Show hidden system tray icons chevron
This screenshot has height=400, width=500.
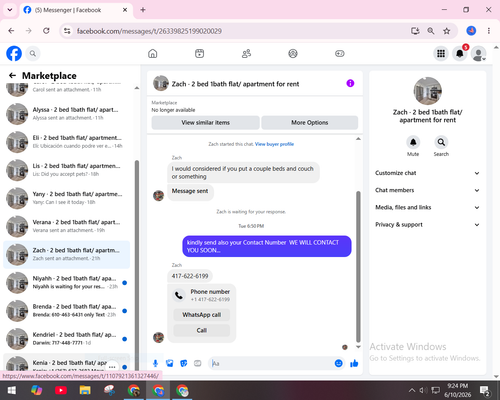[412, 390]
